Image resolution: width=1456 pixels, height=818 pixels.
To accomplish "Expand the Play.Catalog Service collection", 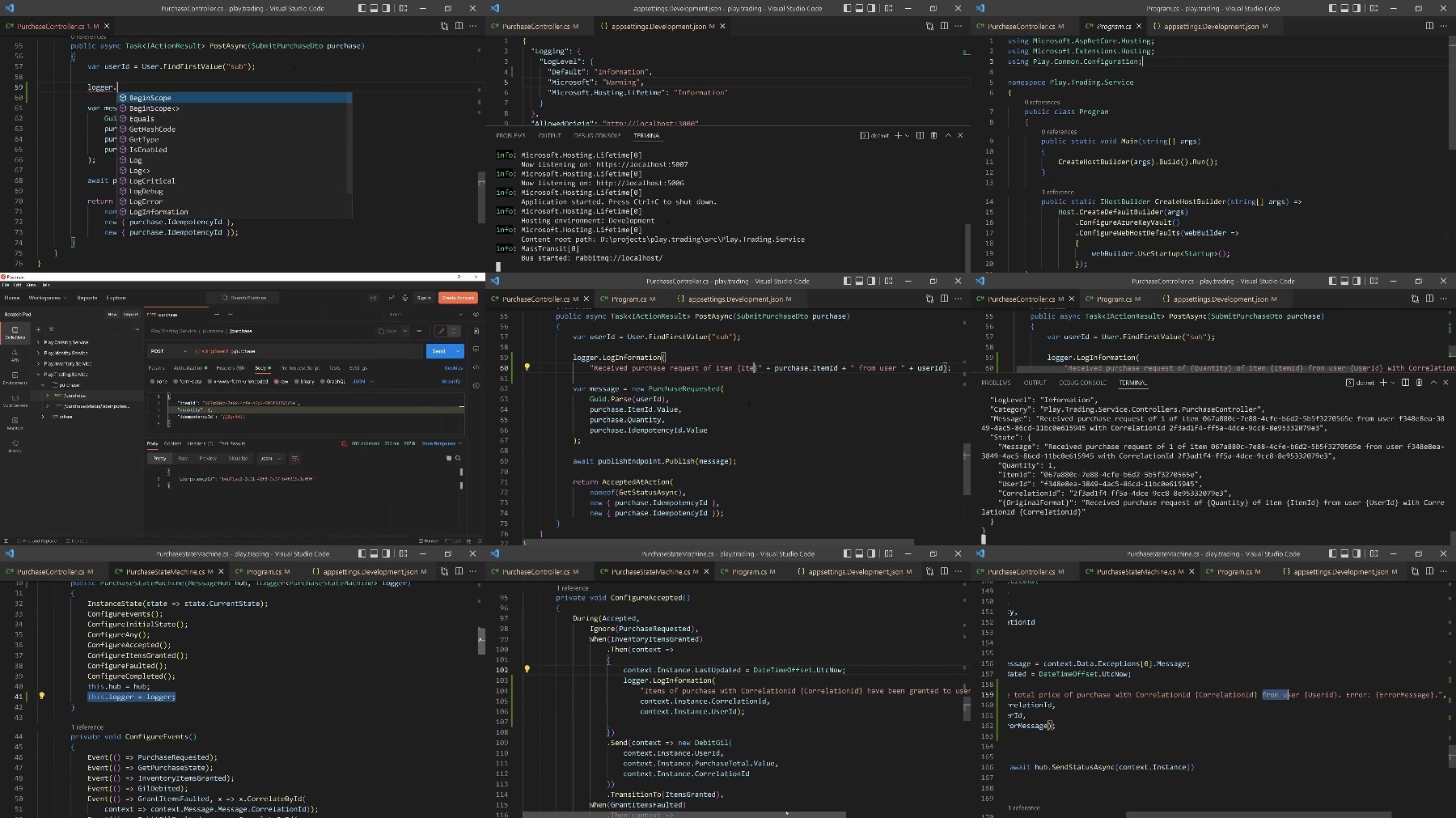I will click(38, 342).
